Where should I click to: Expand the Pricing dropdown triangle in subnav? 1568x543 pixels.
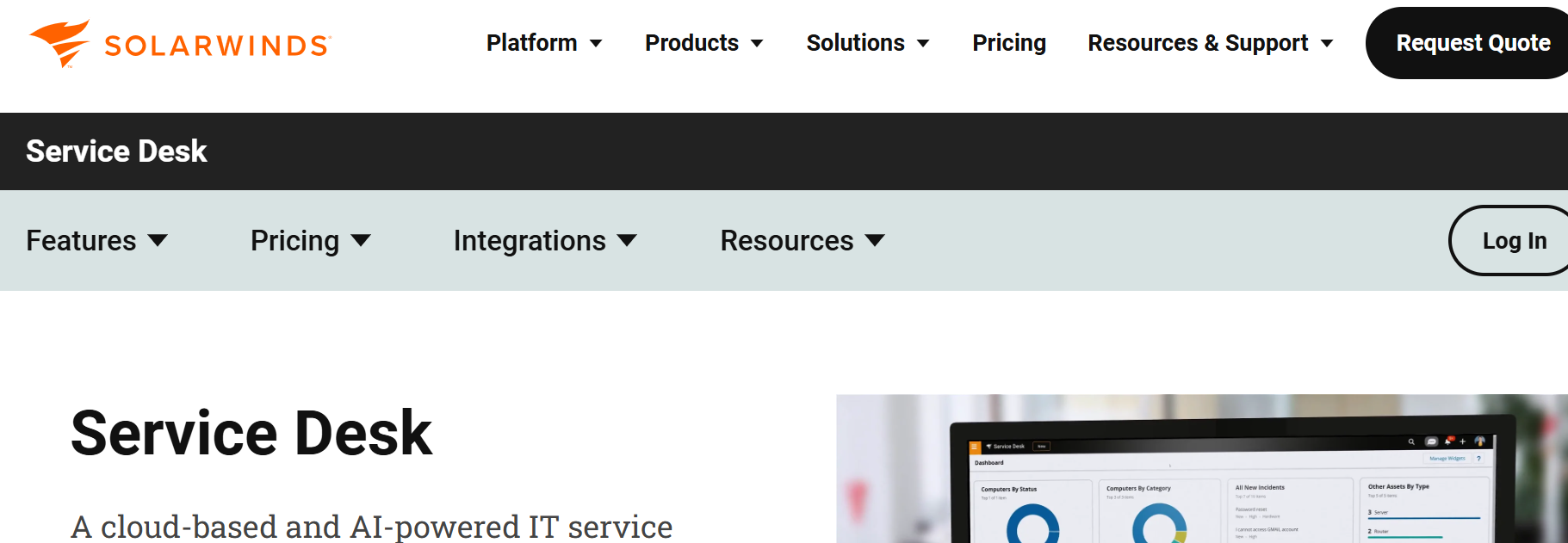click(x=361, y=240)
